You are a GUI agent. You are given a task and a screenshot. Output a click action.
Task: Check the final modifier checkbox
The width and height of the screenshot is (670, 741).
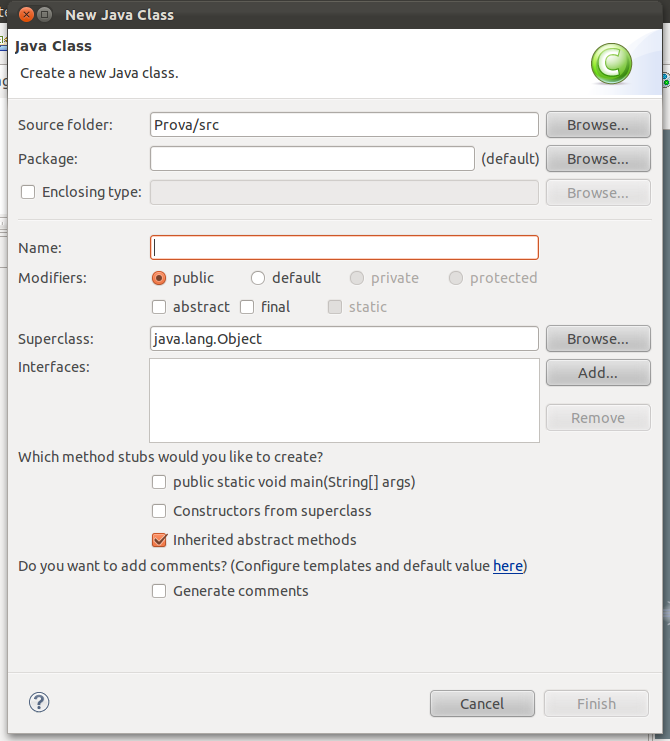coord(247,307)
